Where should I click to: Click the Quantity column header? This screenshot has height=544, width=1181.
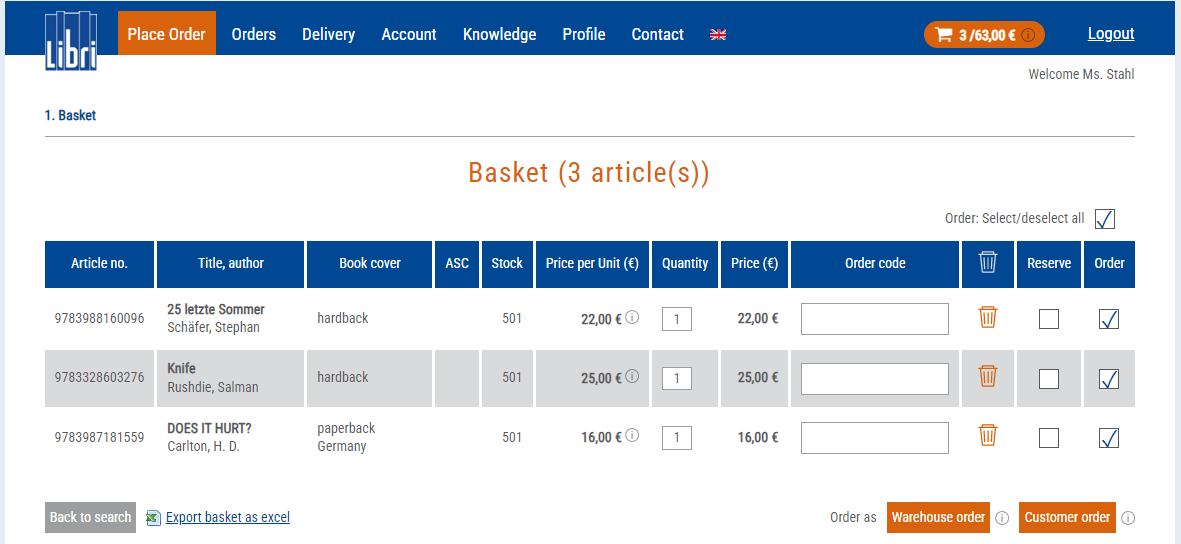point(685,264)
